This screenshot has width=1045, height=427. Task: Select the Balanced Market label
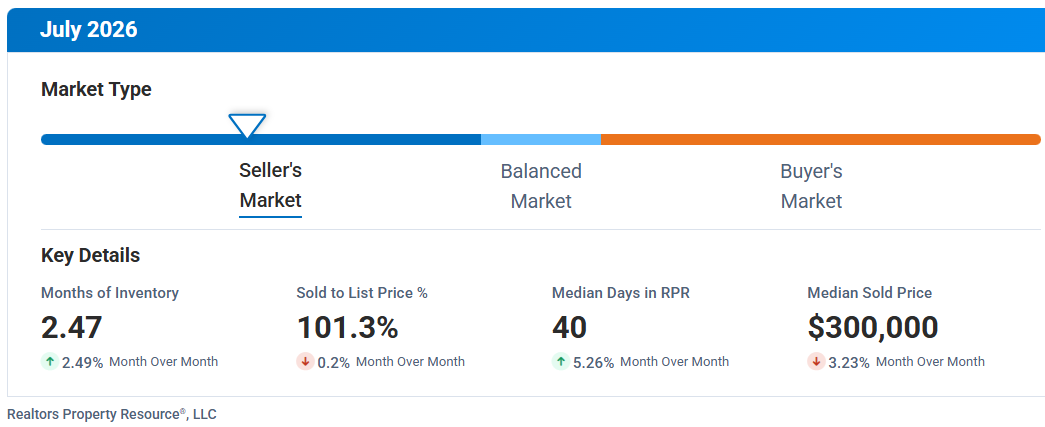tap(541, 186)
